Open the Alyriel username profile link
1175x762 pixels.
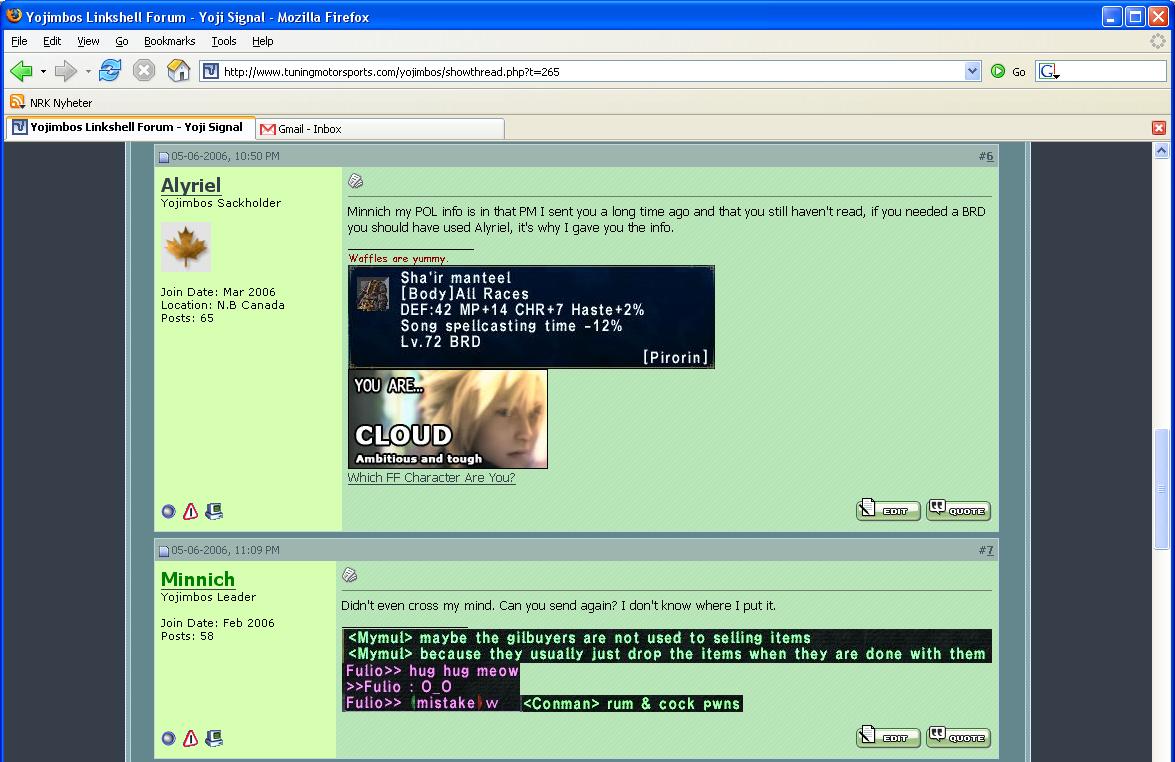(x=191, y=185)
